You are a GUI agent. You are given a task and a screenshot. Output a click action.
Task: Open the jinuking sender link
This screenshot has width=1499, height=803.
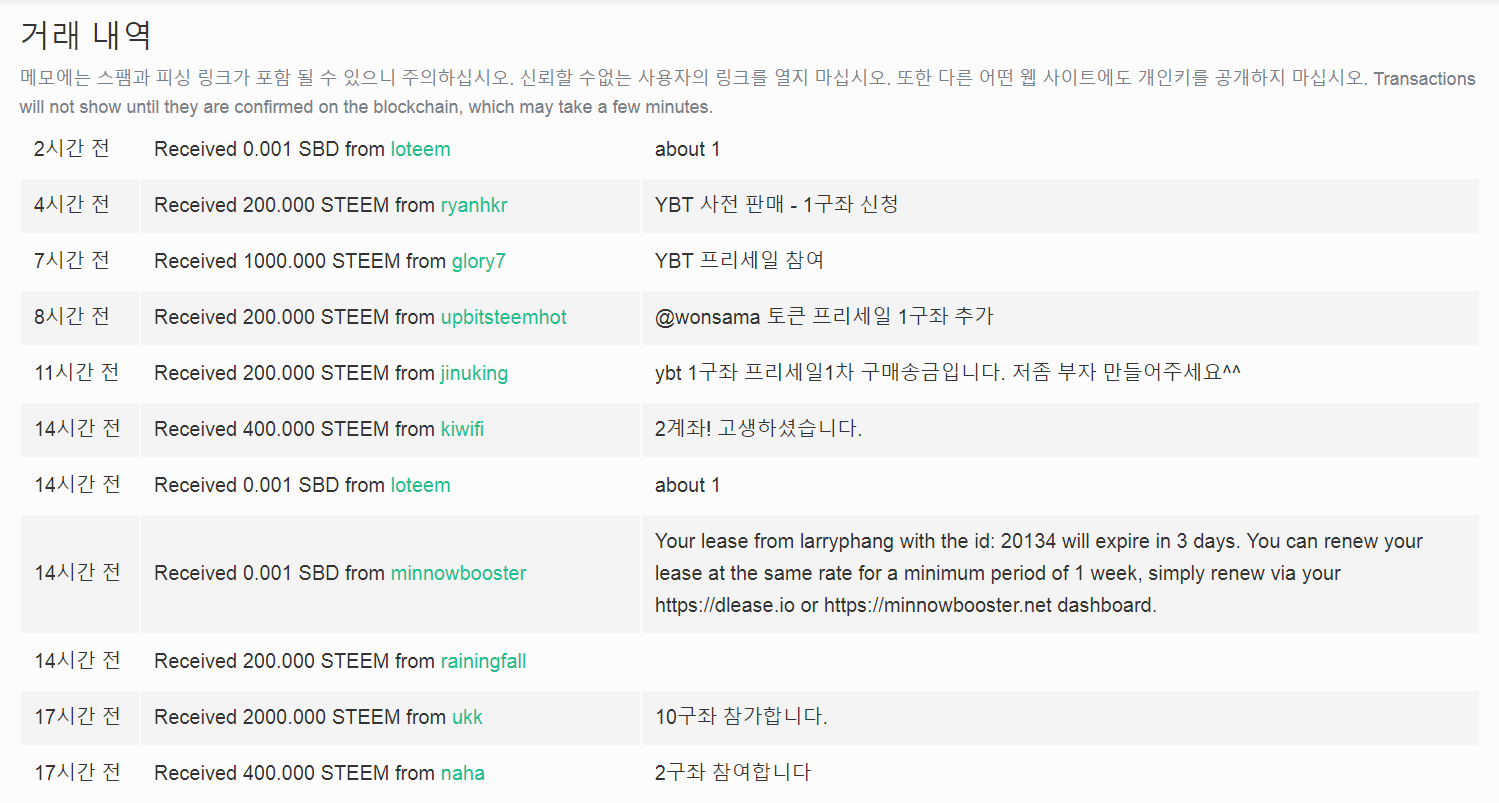pos(474,373)
